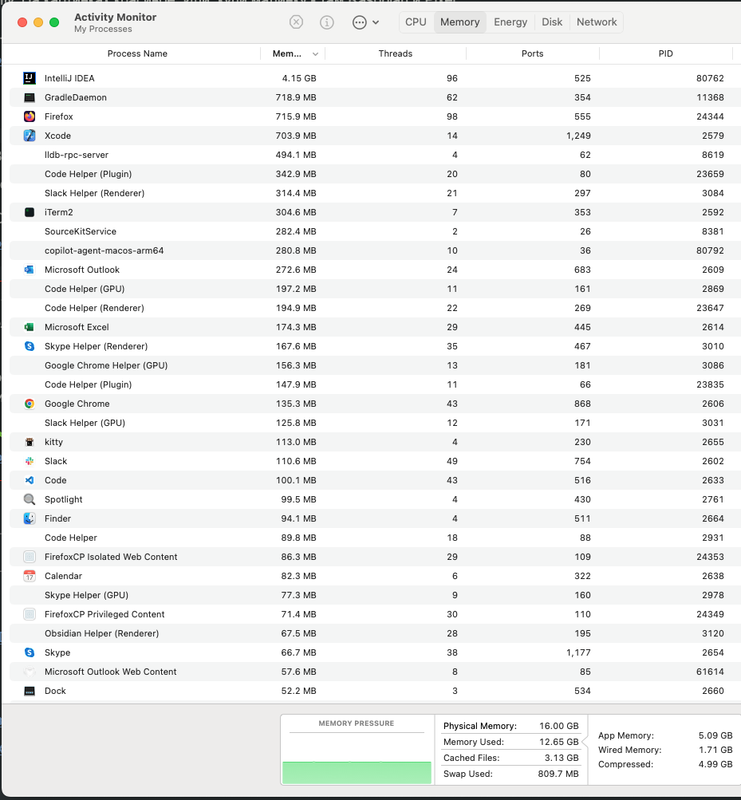Screen dimensions: 741x800
Task: Click the Finder process icon
Action: click(30, 518)
